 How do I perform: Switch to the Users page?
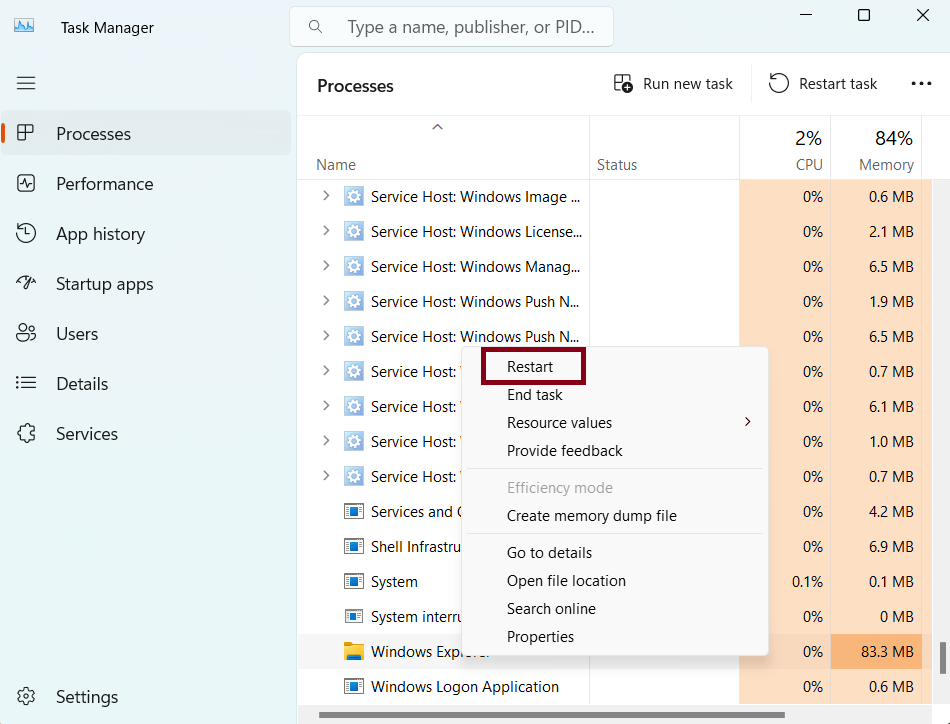(x=77, y=334)
